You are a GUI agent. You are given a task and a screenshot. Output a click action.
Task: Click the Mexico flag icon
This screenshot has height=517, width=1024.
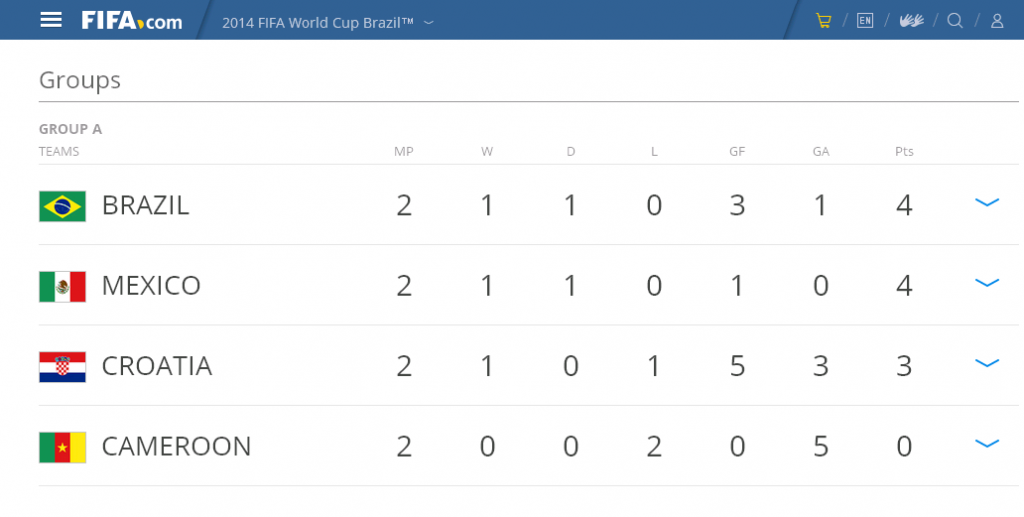[62, 287]
